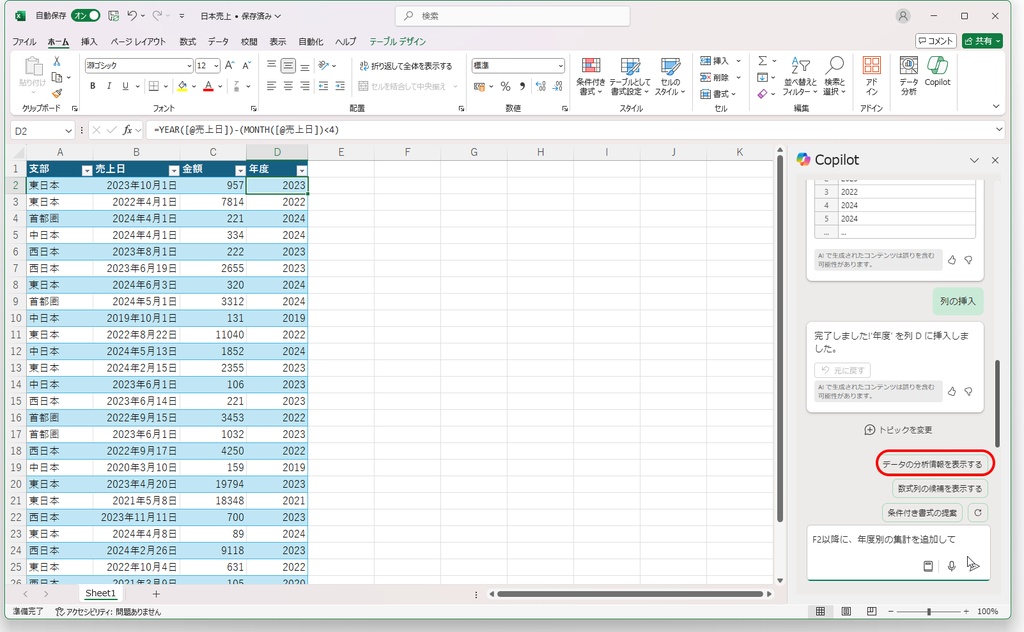Apply percent style with % icon
The image size is (1024, 632).
tap(505, 86)
